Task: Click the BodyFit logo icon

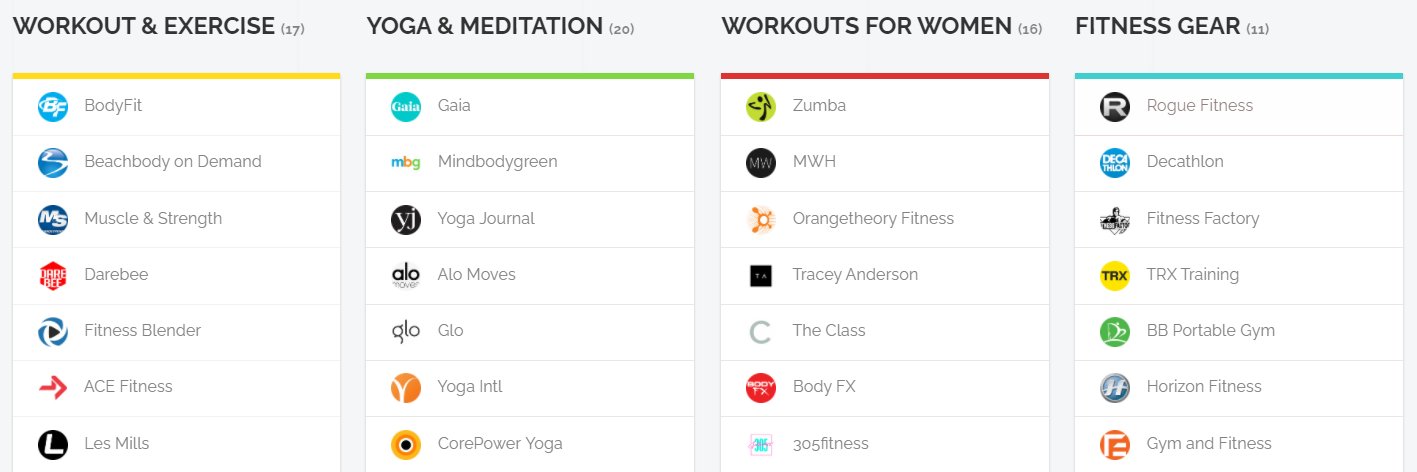Action: pos(52,106)
